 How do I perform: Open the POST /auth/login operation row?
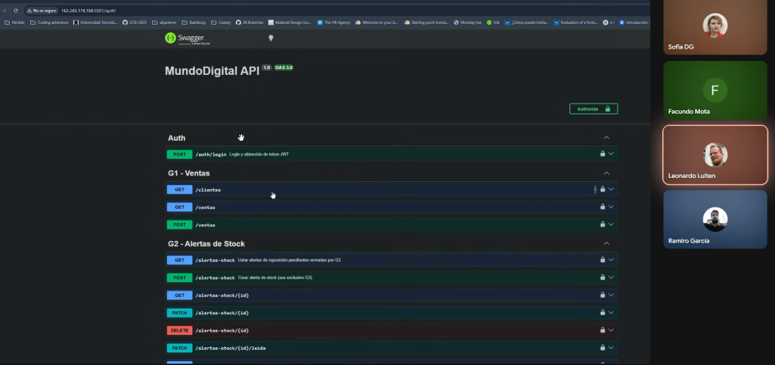[x=391, y=154]
